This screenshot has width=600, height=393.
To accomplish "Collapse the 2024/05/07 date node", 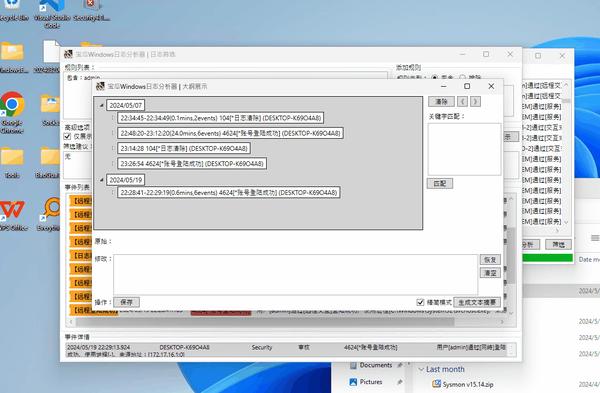I will point(101,105).
